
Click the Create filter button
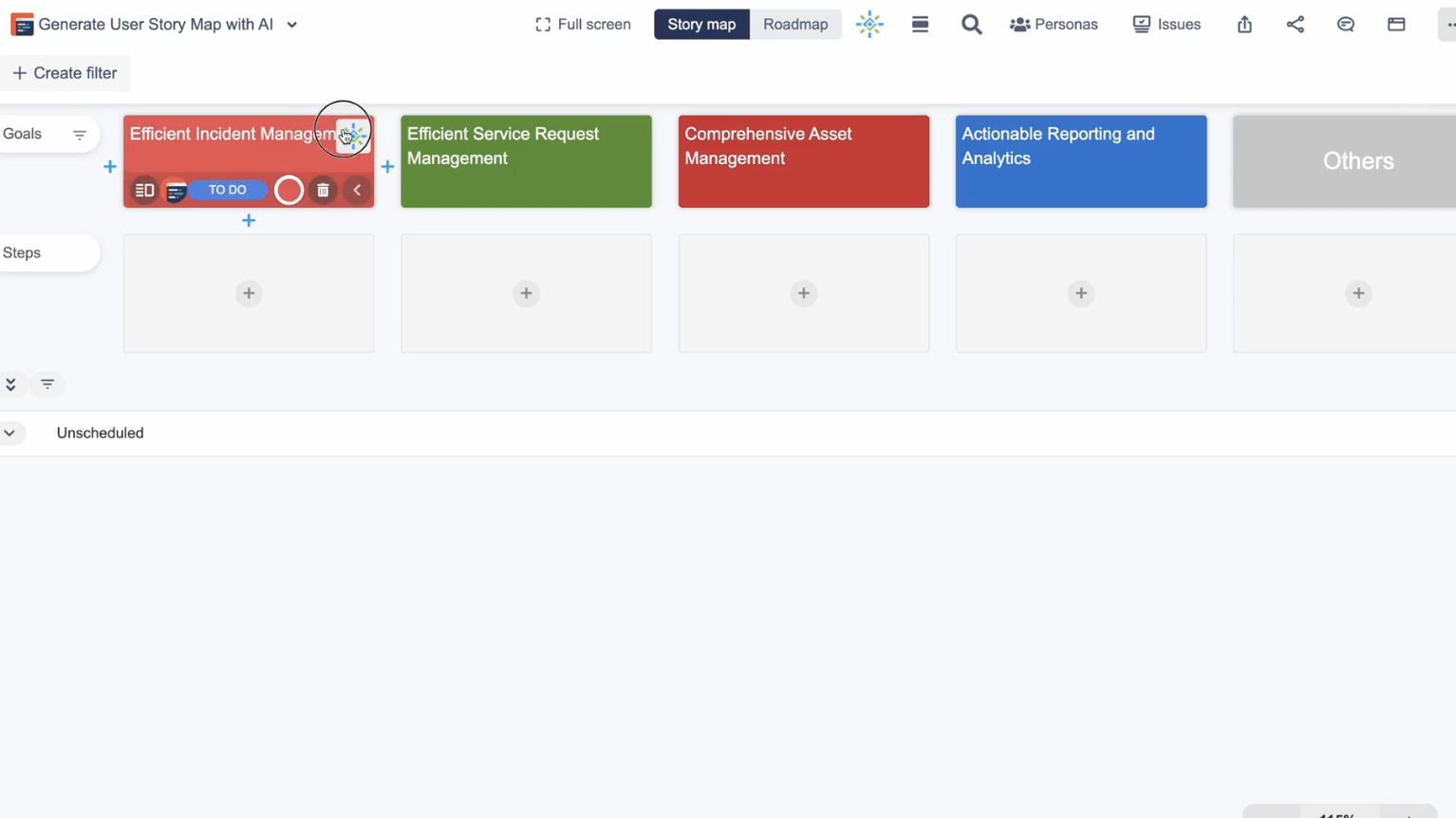[65, 73]
